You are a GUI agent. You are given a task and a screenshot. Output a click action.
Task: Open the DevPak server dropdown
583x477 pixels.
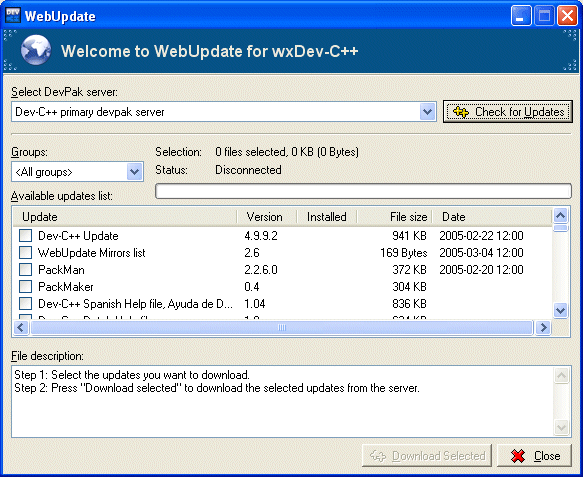427,112
